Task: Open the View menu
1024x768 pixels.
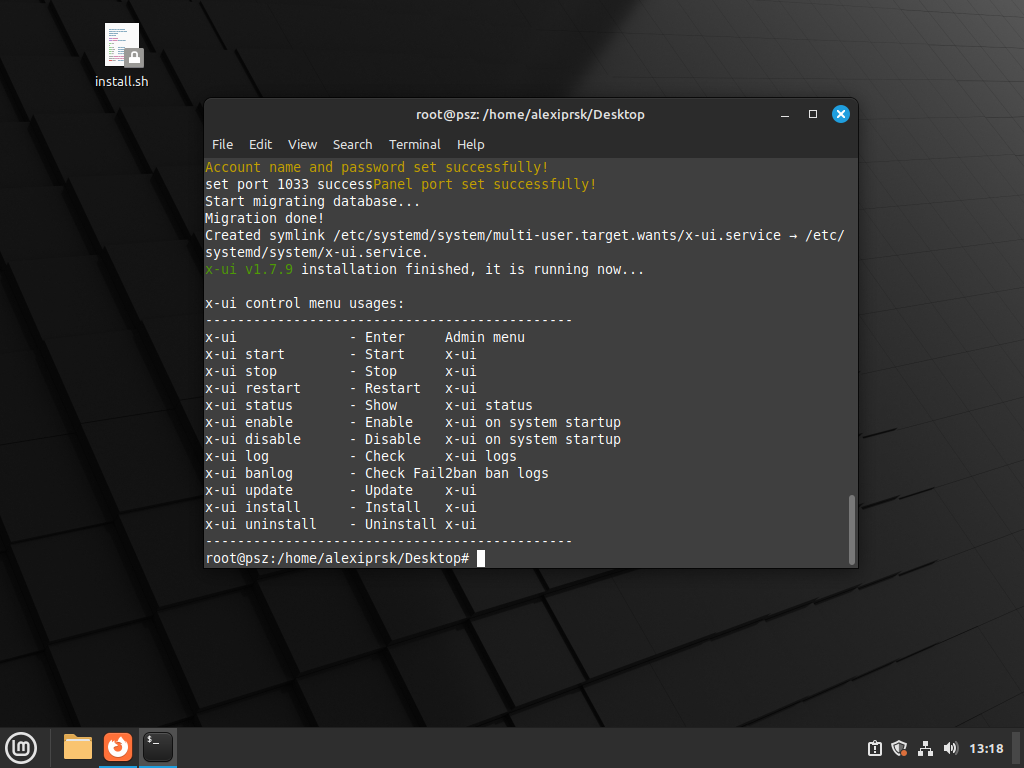Action: coord(302,144)
